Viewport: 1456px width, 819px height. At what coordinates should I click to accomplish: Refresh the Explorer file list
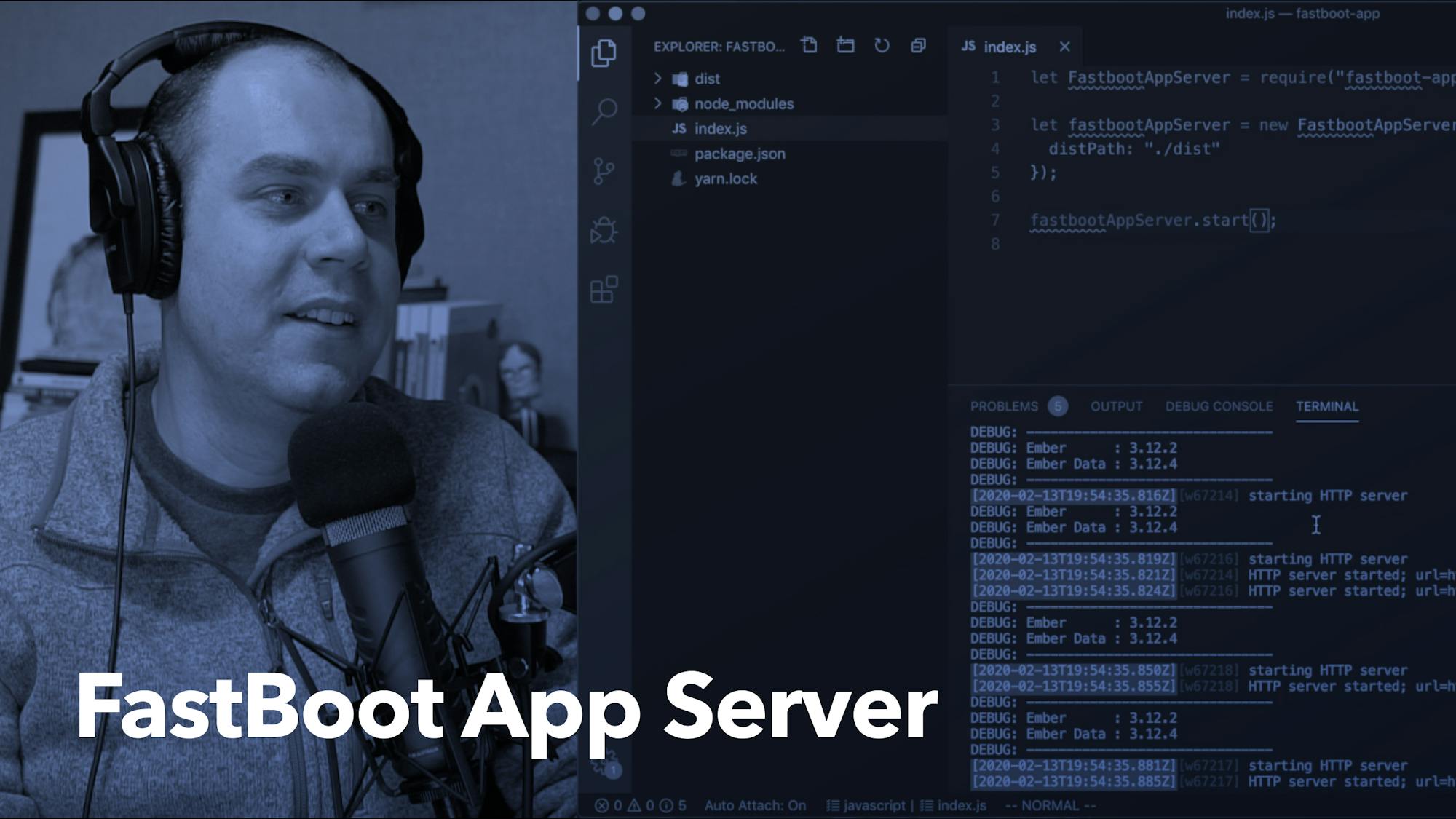pyautogui.click(x=881, y=45)
